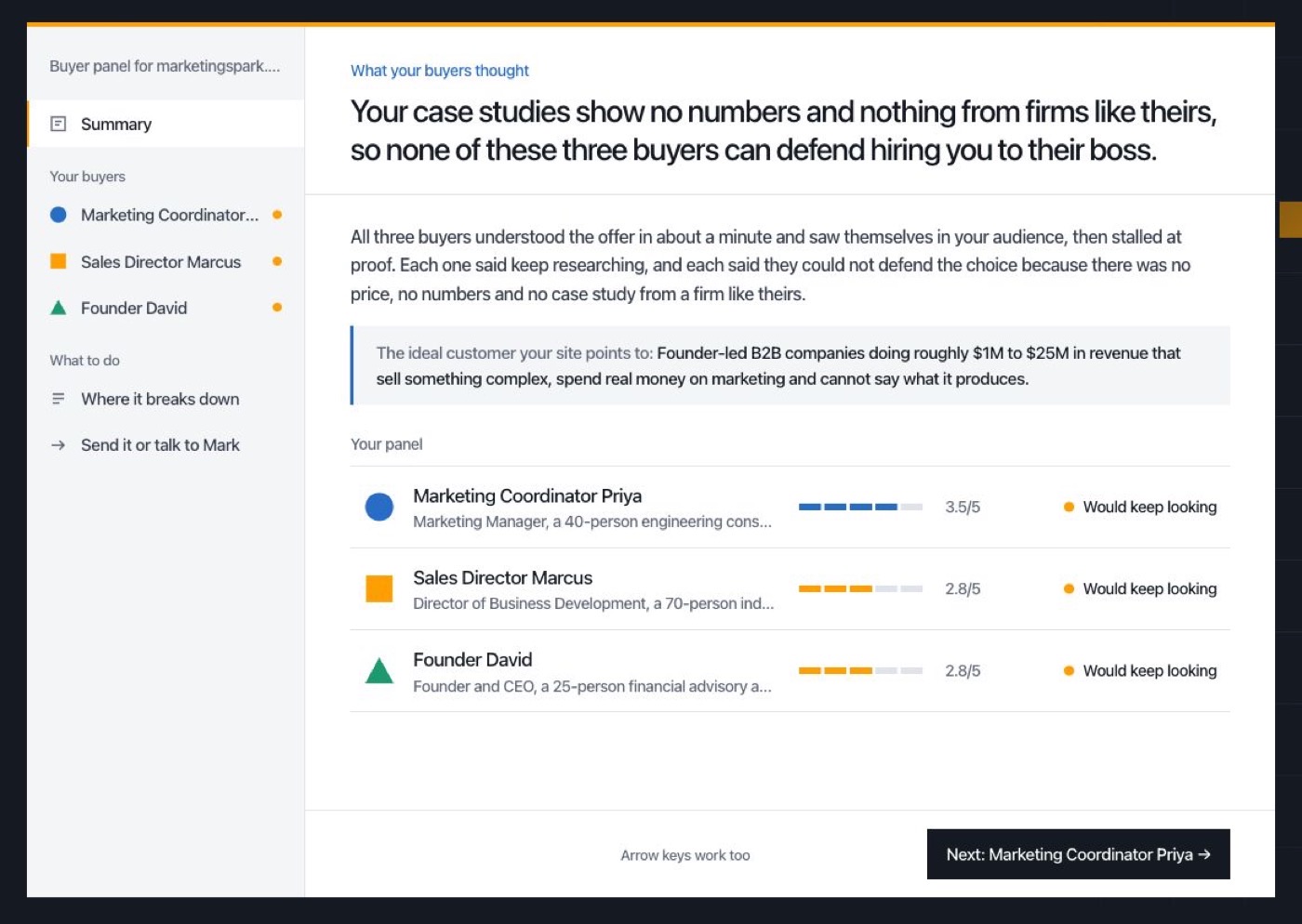Screen dimensions: 1302x924
Task: Click orange status dot next to Marketing Coordinator in sidebar
Action: 277,215
